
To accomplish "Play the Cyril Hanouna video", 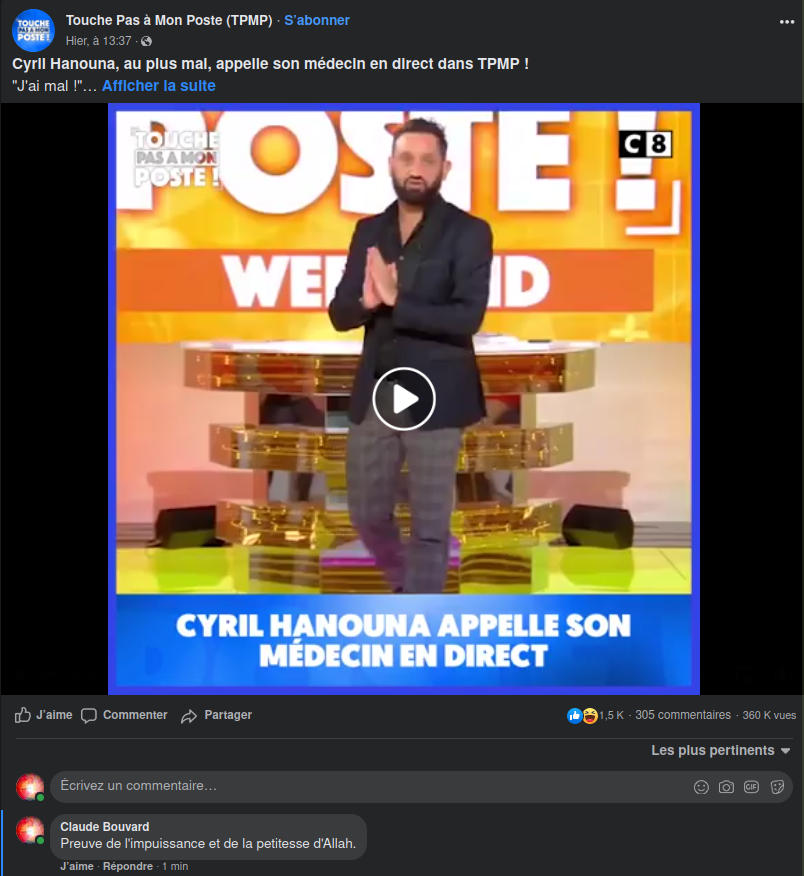I will [x=403, y=399].
